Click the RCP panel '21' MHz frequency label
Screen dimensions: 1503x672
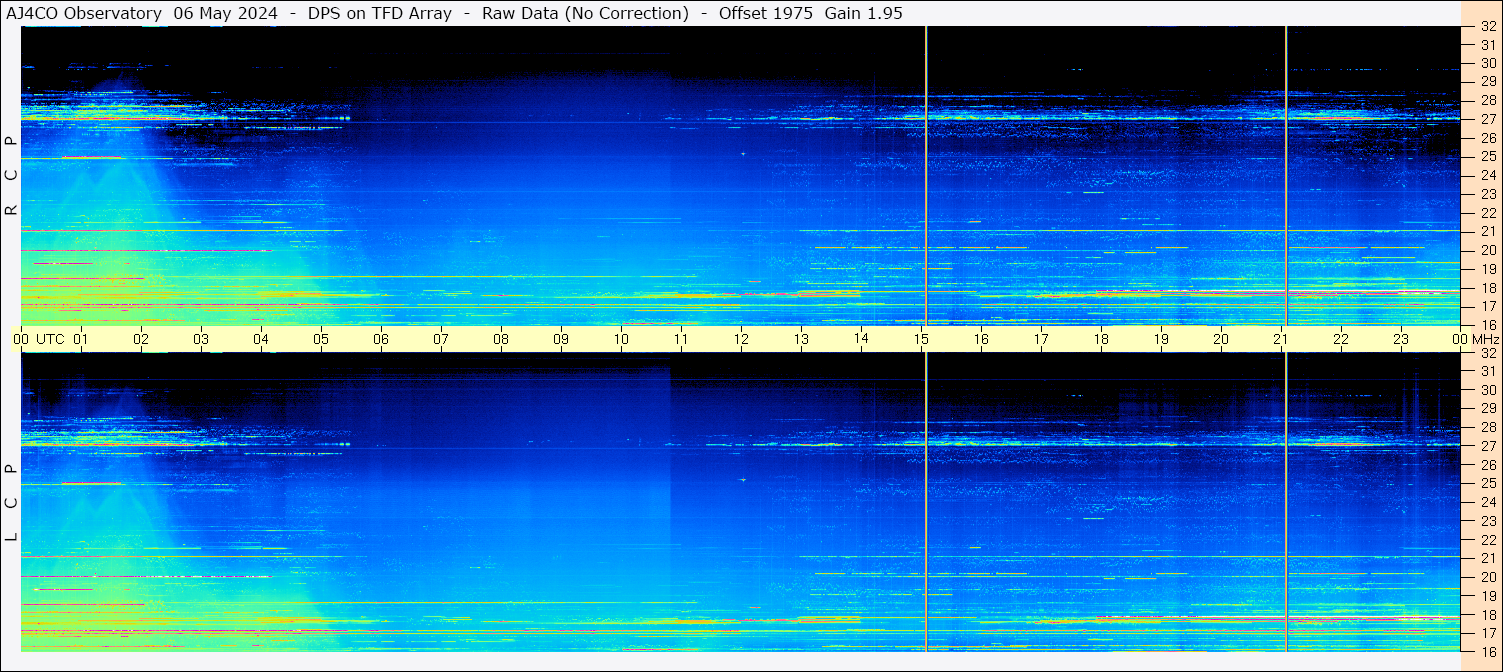tap(1487, 231)
